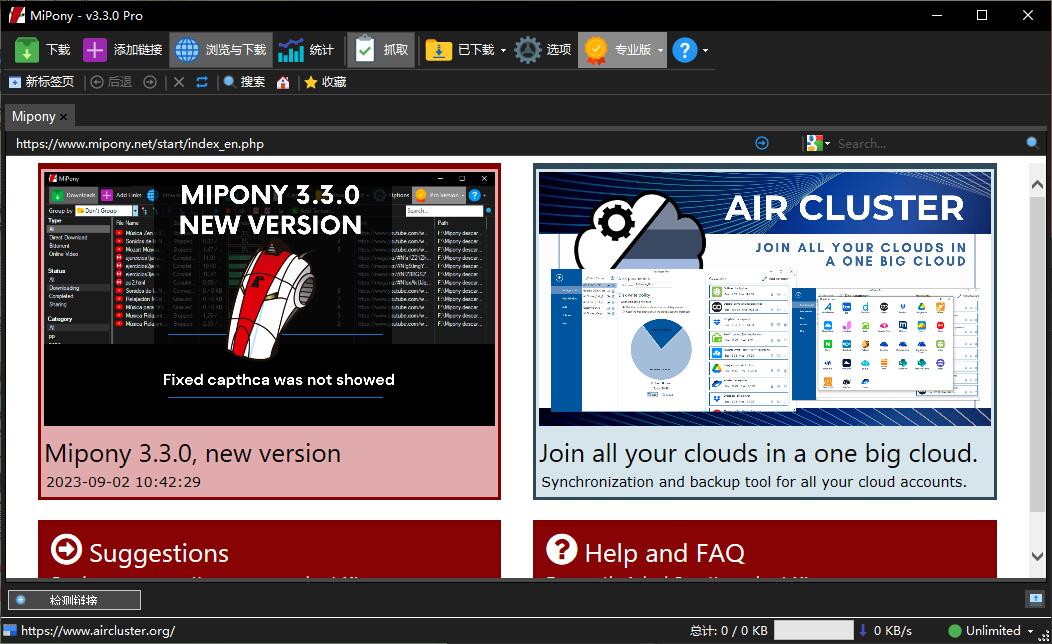The width and height of the screenshot is (1052, 644).
Task: Open the 已下载 folder icon
Action: click(439, 50)
